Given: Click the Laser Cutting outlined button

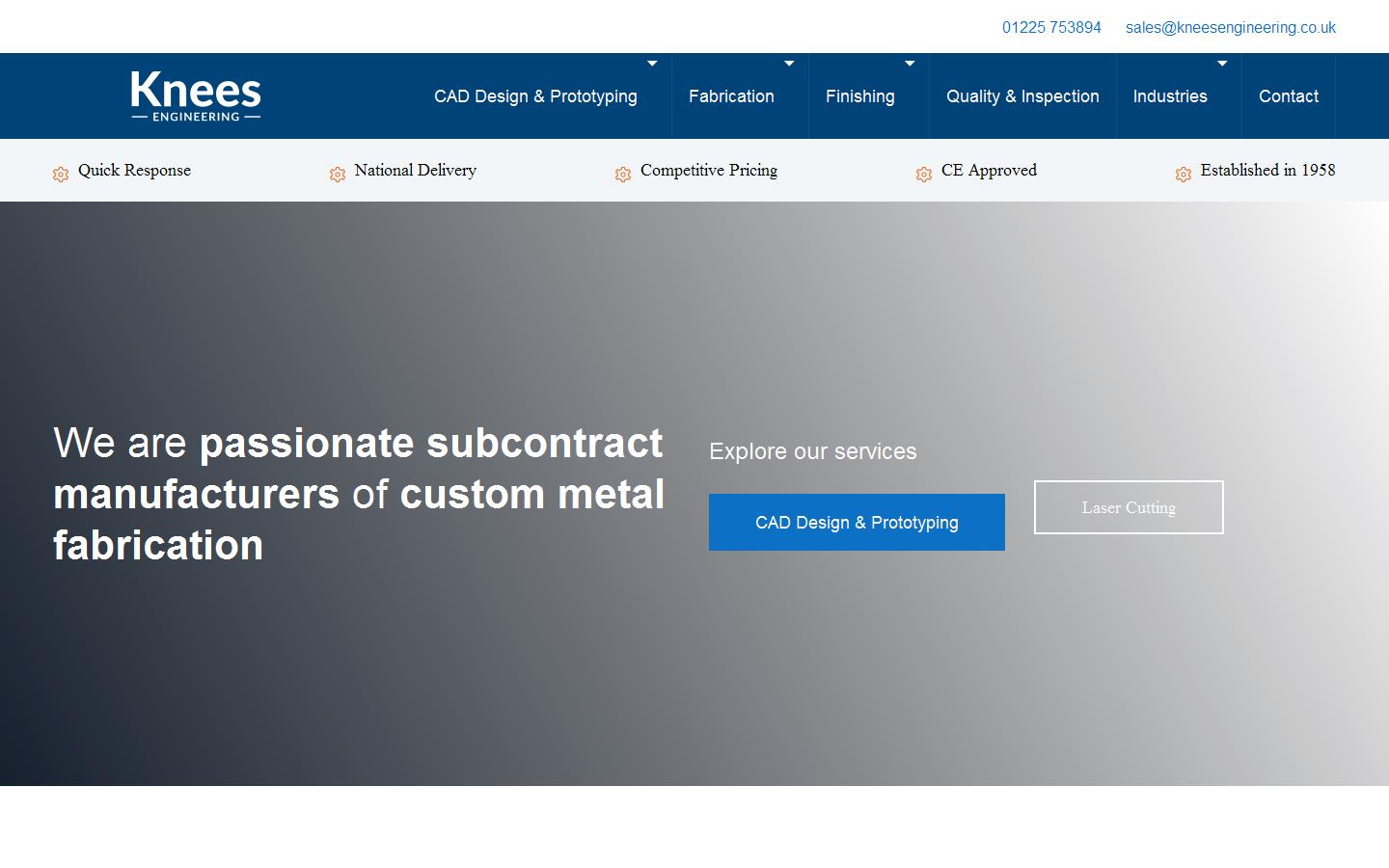Looking at the screenshot, I should click(1129, 507).
